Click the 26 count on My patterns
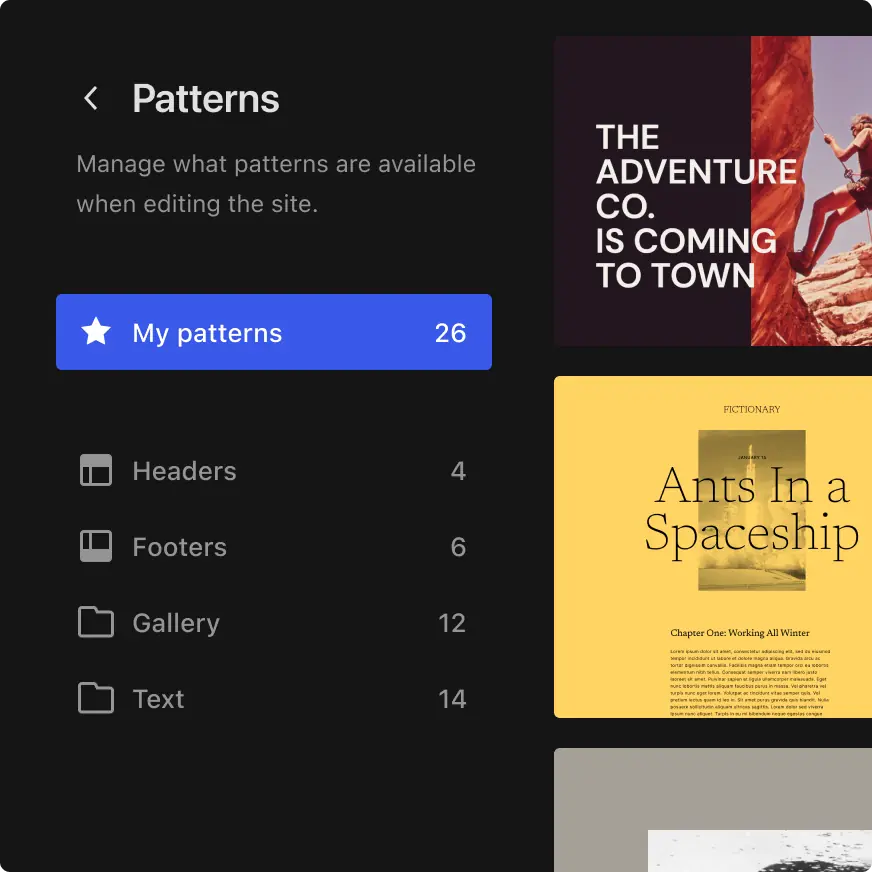Viewport: 872px width, 872px height. pyautogui.click(x=450, y=333)
